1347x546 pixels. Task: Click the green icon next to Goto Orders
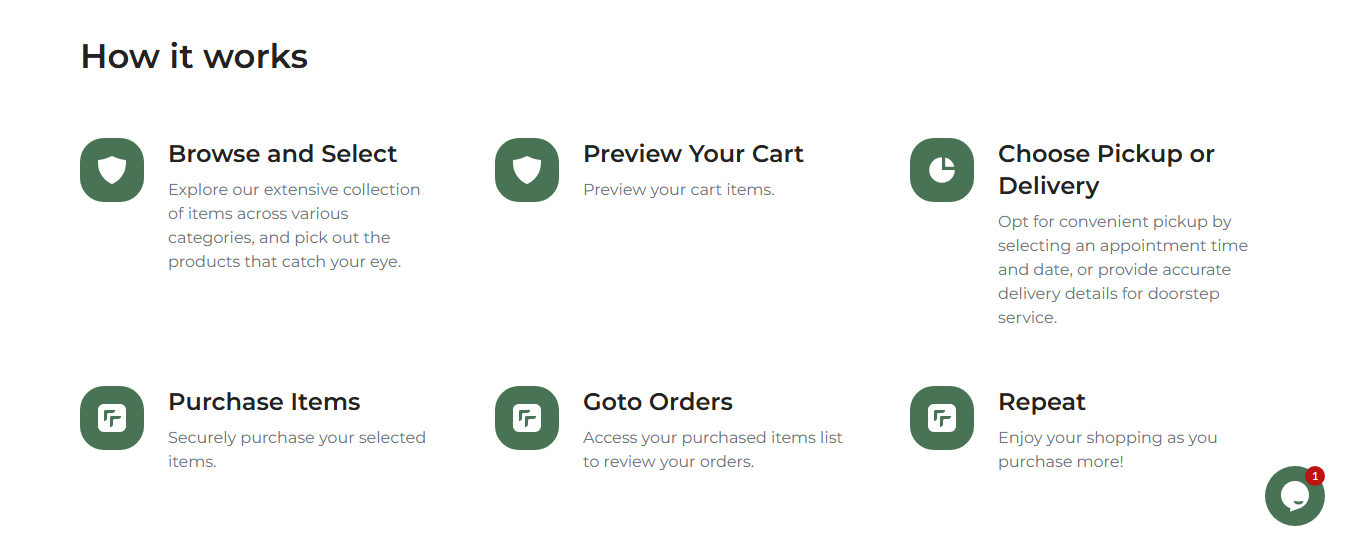tap(527, 418)
